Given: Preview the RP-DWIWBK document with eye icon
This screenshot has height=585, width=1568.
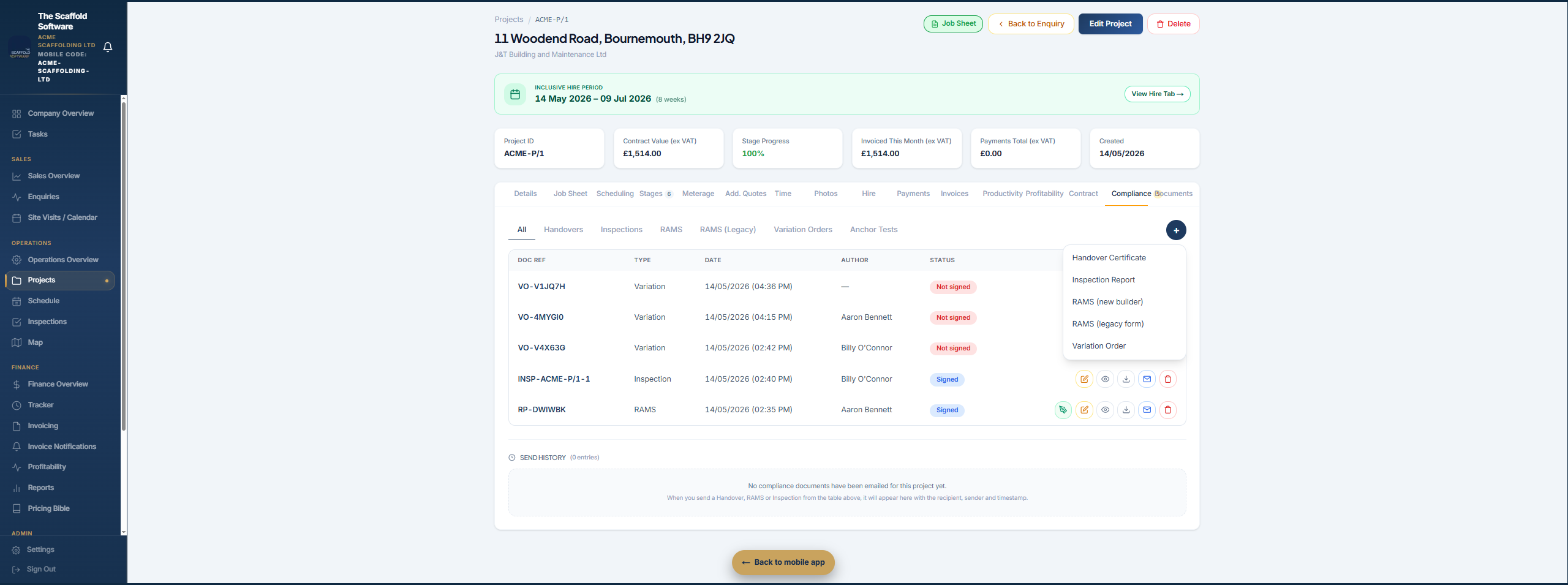Looking at the screenshot, I should click(1105, 410).
